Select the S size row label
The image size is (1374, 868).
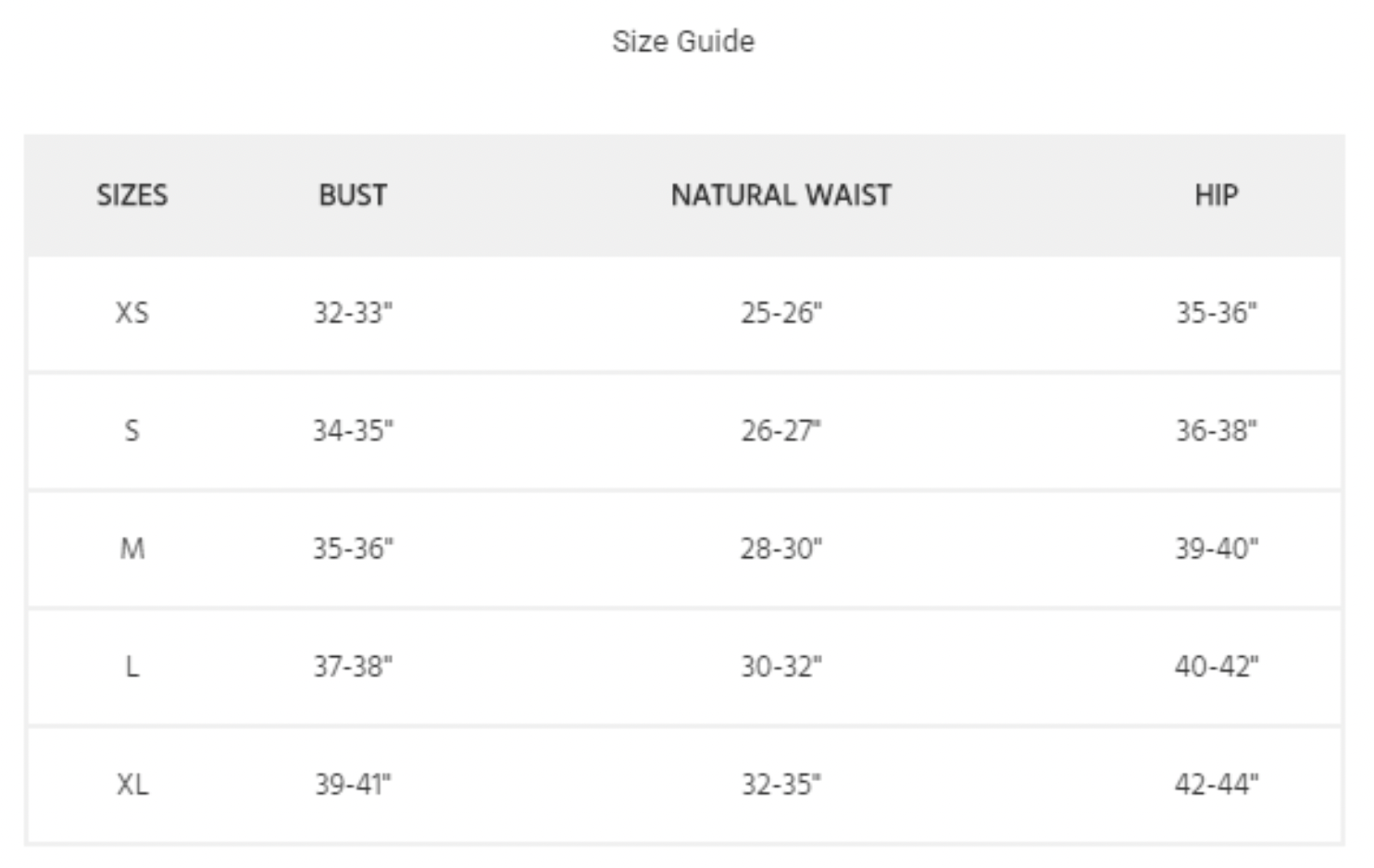(132, 430)
